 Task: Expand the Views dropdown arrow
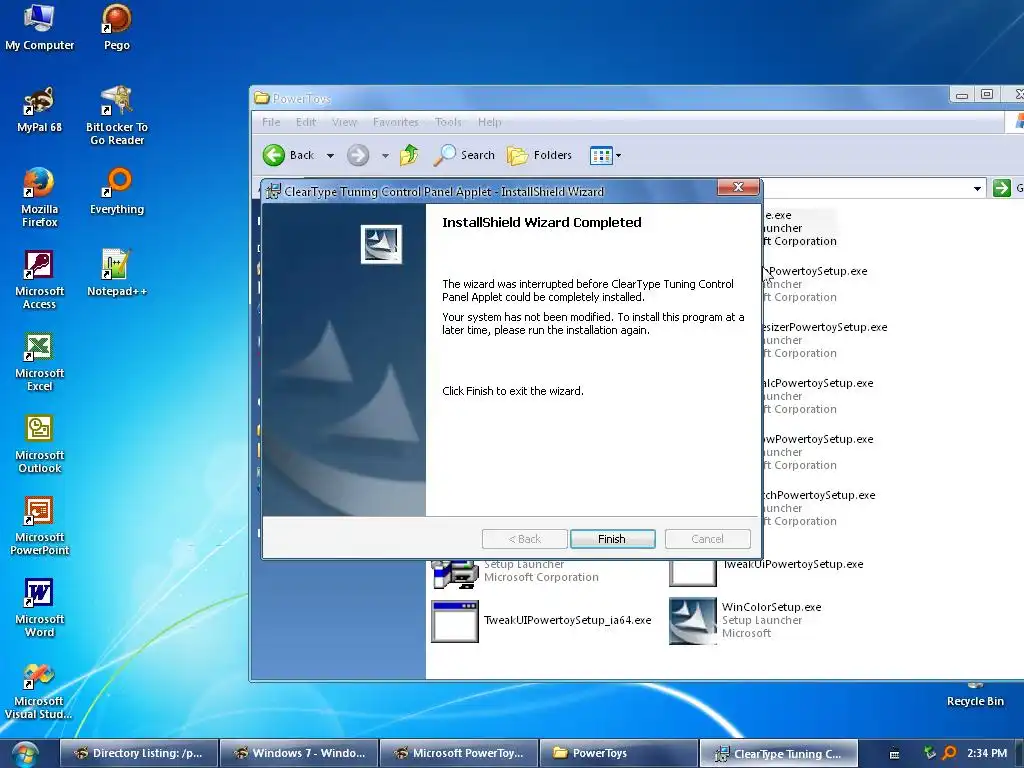[x=618, y=155]
